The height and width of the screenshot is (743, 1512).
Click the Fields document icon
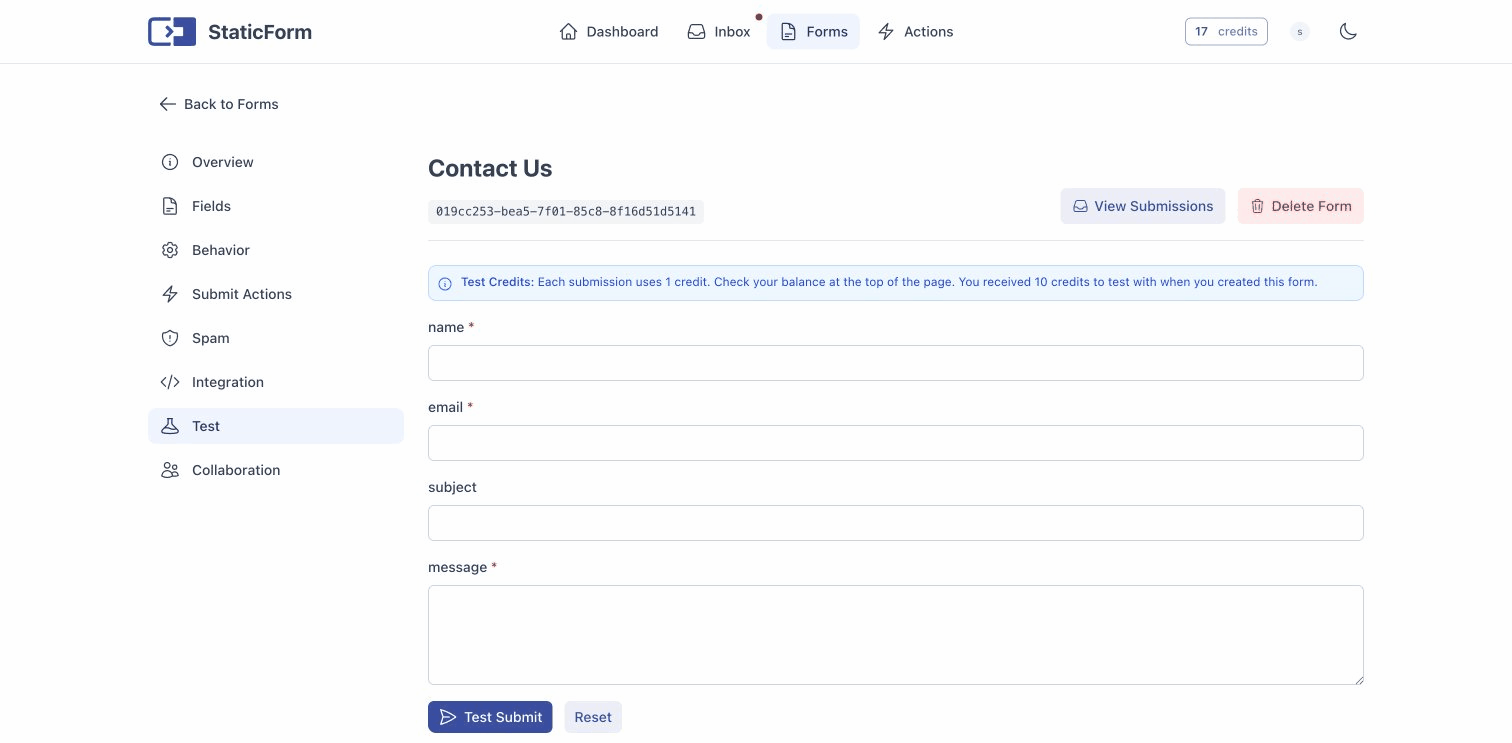point(170,206)
